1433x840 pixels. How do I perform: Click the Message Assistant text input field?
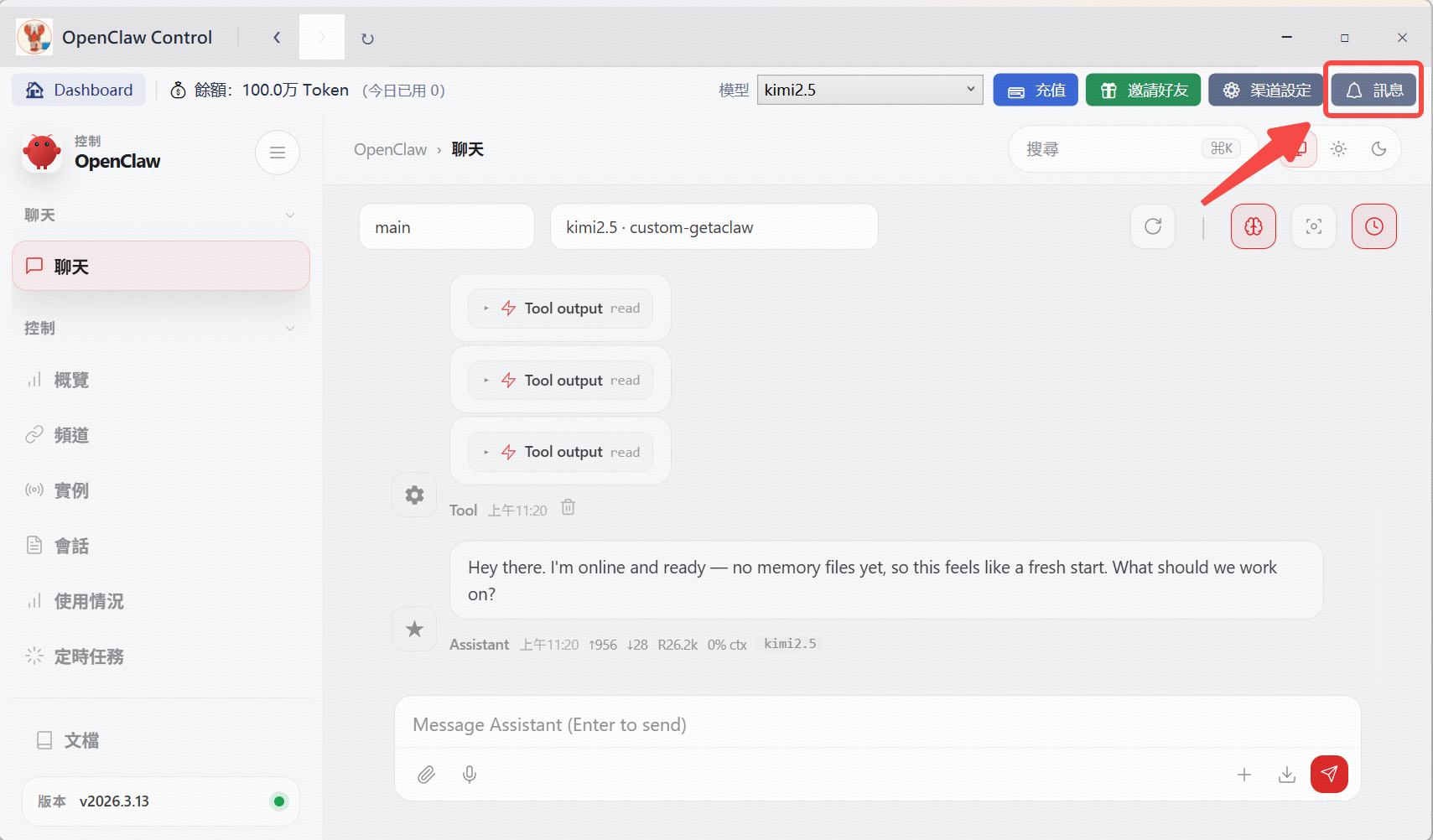point(876,724)
